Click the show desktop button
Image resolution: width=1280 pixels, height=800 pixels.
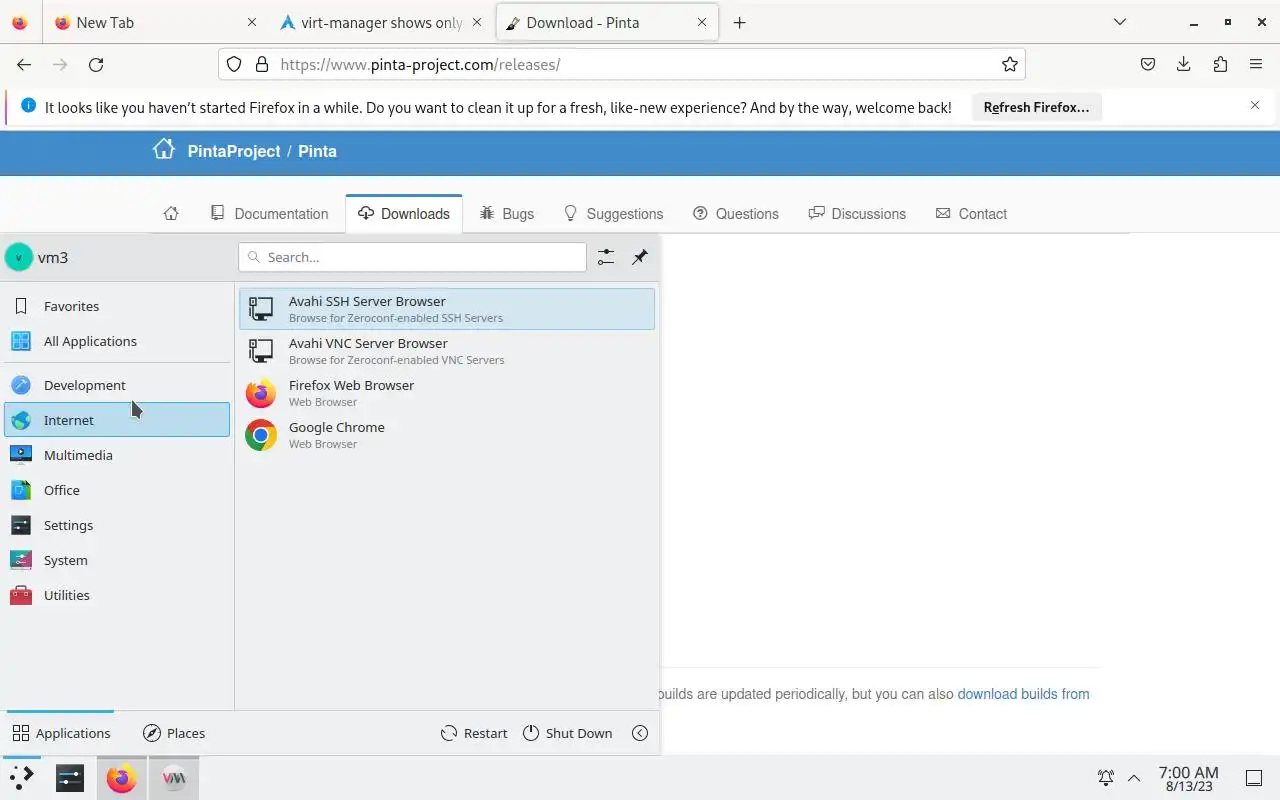click(x=1254, y=777)
